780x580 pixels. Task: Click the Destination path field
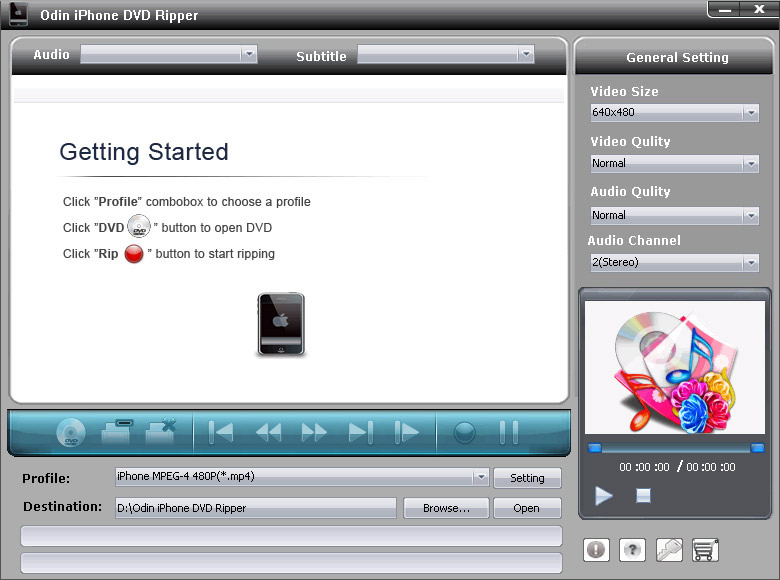click(256, 508)
